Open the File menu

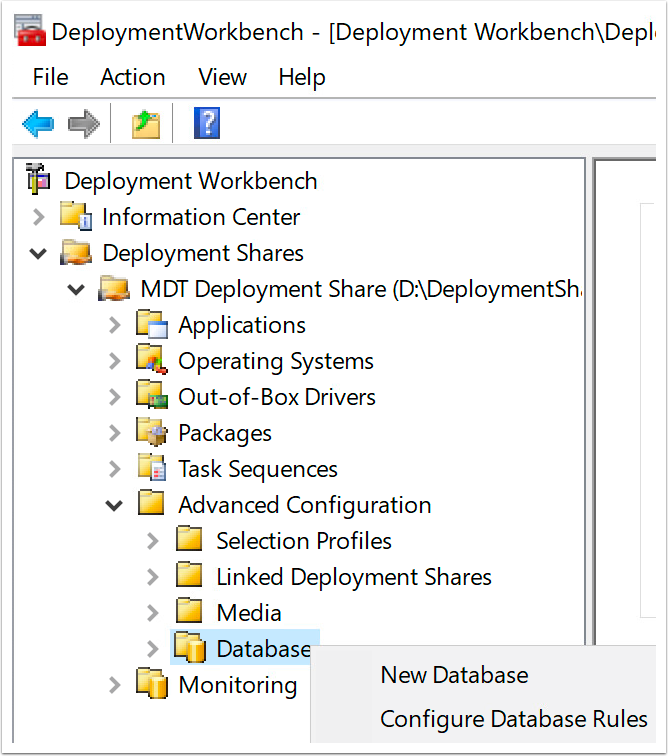coord(51,77)
